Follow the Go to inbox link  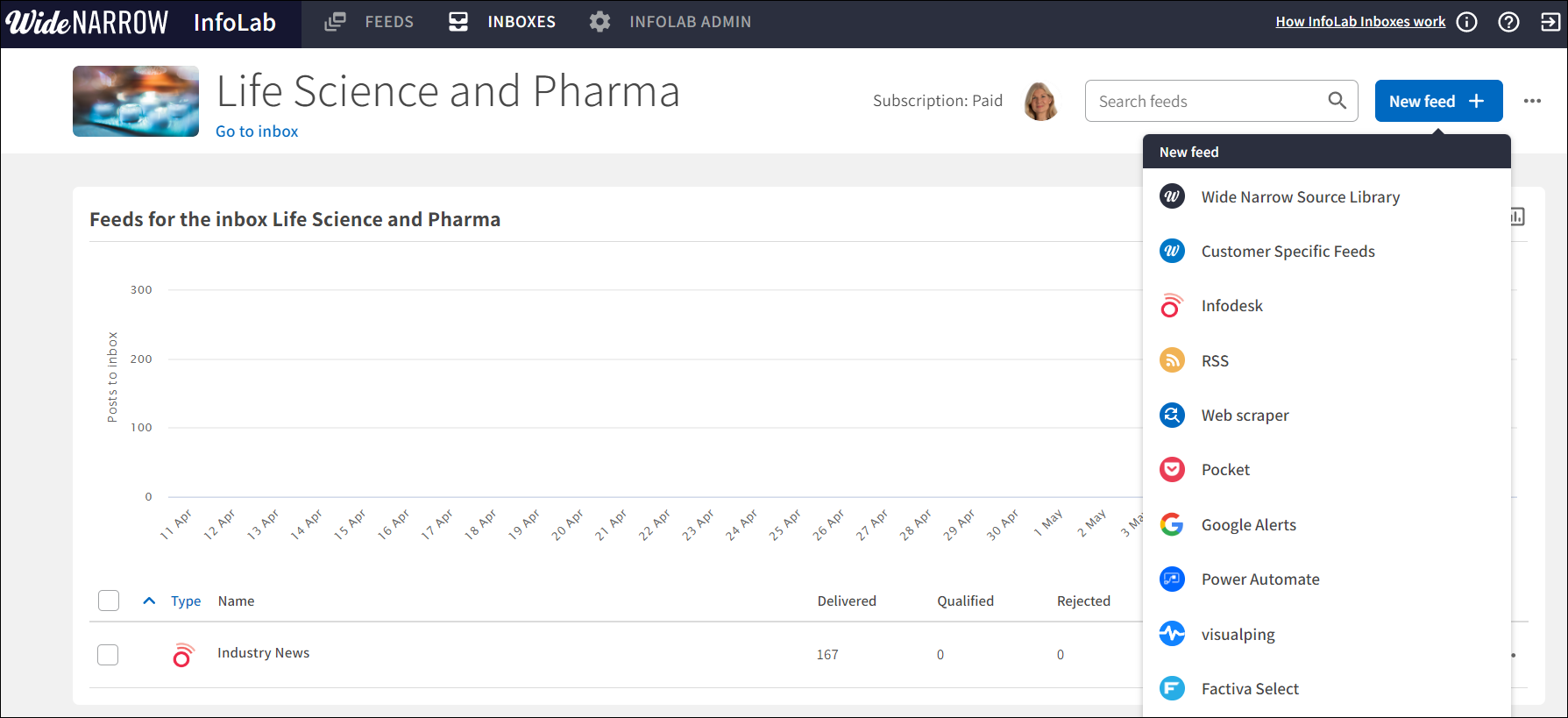click(257, 132)
